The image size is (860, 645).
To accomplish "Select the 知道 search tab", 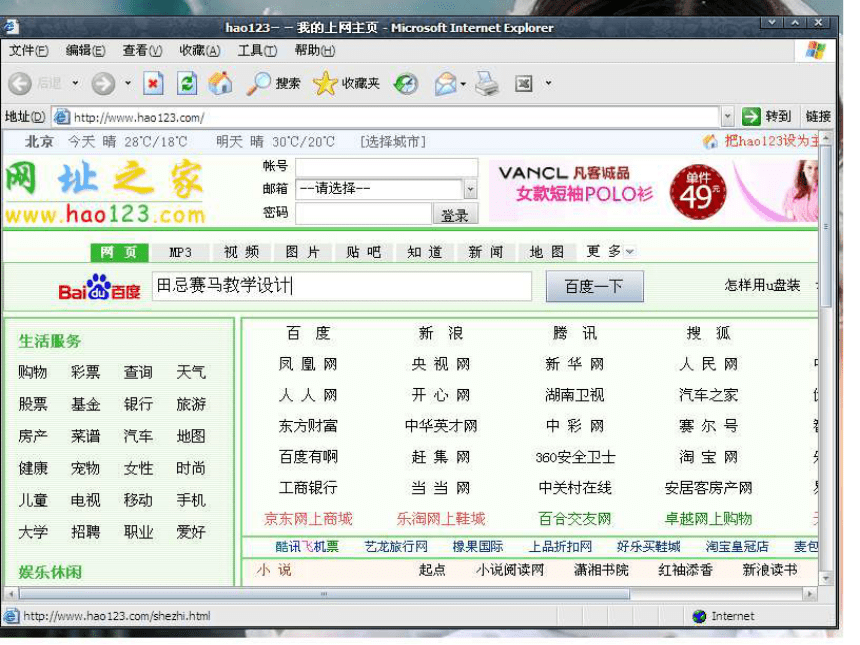I will (x=425, y=252).
